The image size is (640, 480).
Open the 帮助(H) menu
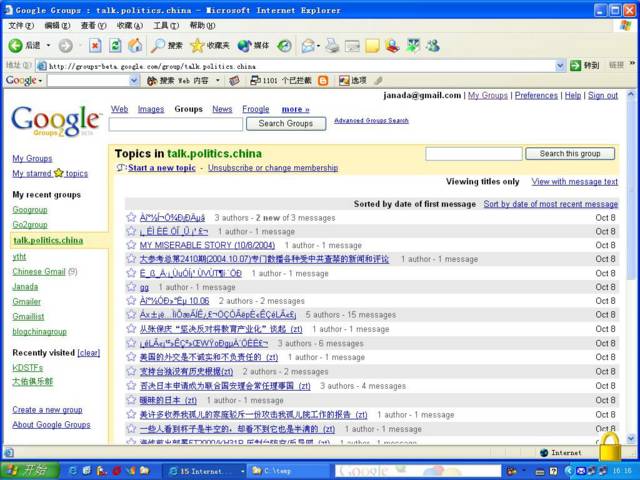pyautogui.click(x=202, y=26)
